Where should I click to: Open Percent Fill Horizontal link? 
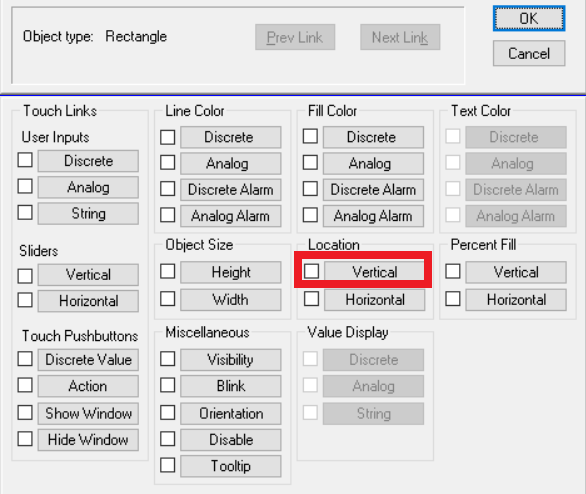click(x=516, y=300)
